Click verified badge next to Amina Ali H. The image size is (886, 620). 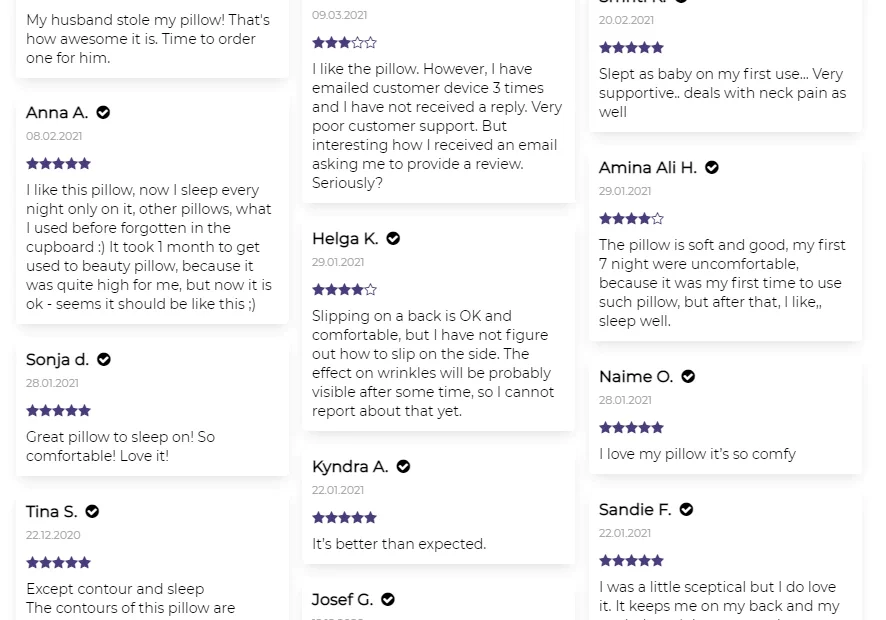712,168
